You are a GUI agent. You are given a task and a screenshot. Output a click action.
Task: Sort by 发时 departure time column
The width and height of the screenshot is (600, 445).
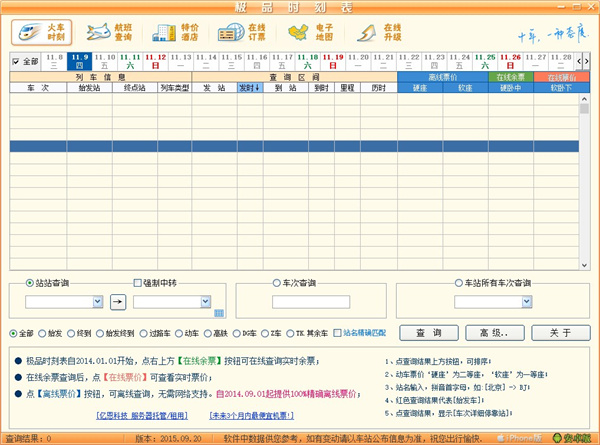tap(250, 88)
